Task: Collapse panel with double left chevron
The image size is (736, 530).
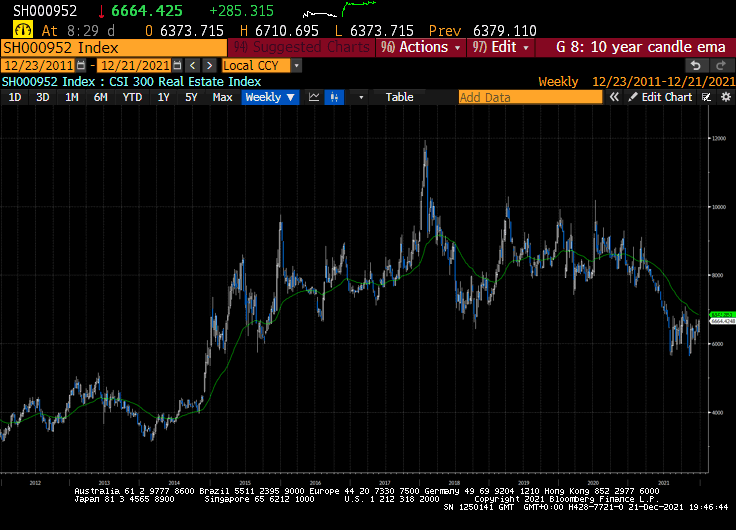Action: [x=614, y=97]
